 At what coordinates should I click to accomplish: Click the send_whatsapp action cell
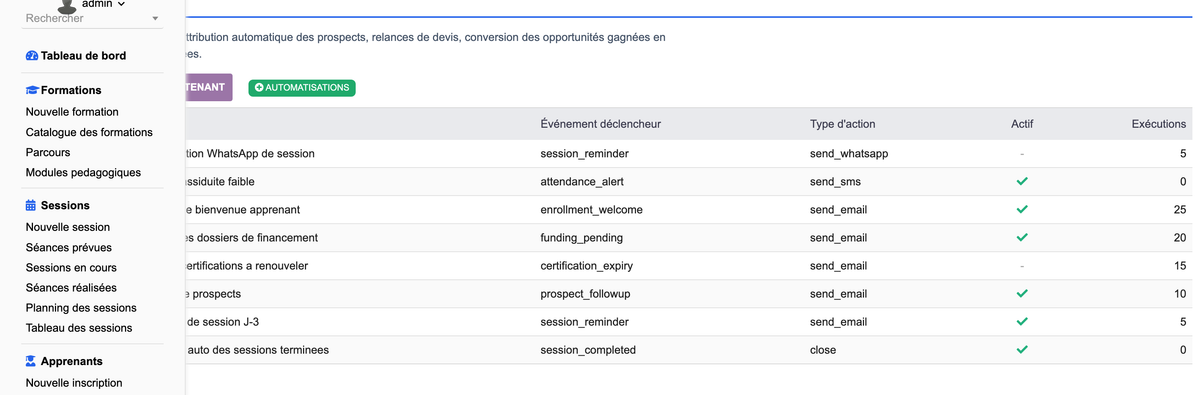[849, 154]
